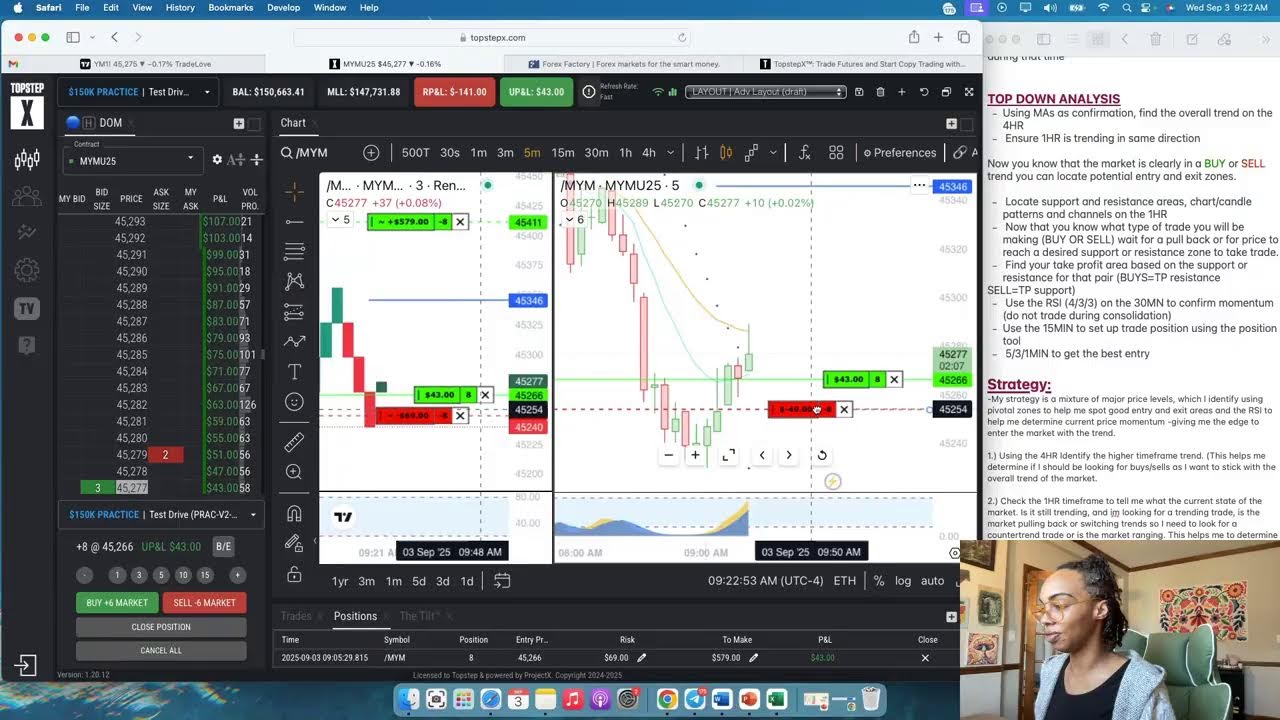Collapse indicator legend showing 6 on right chart
The width and height of the screenshot is (1280, 720).
573,220
